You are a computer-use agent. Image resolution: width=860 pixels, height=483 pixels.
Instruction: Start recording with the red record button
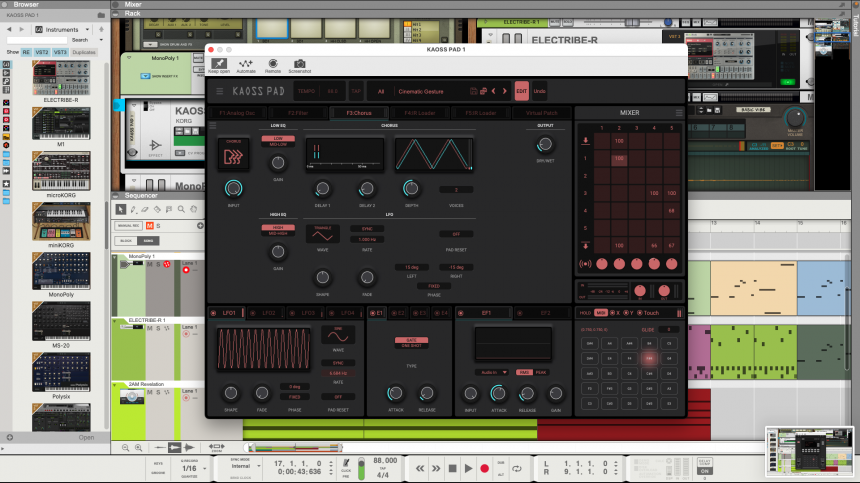tap(484, 468)
